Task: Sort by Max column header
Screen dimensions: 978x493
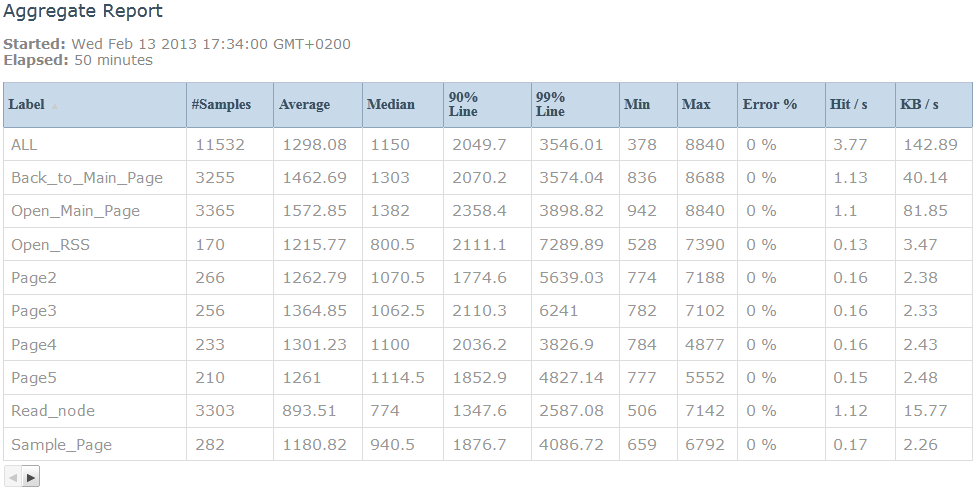Action: [707, 105]
